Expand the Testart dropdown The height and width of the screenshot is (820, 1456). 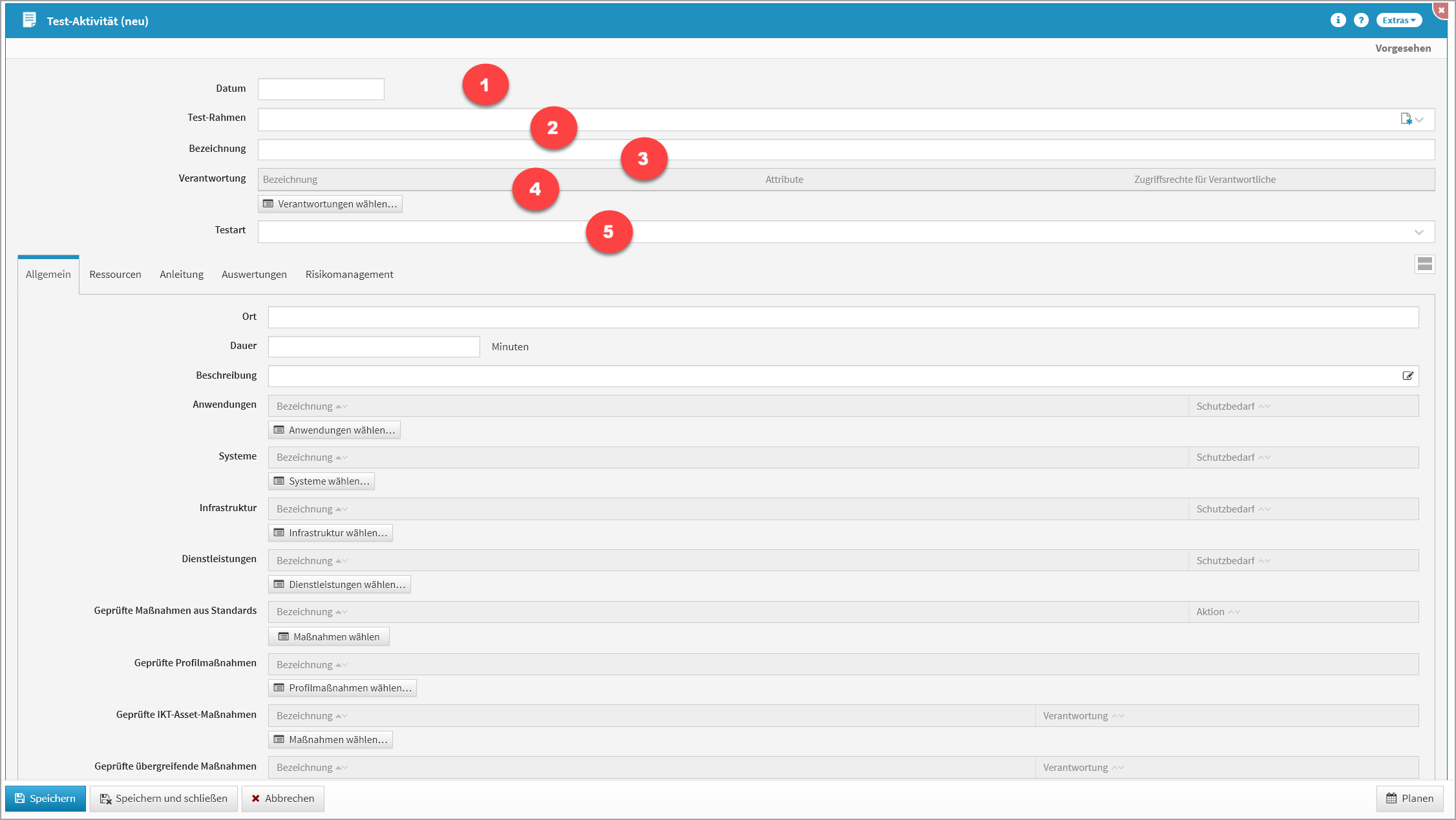pos(1419,232)
